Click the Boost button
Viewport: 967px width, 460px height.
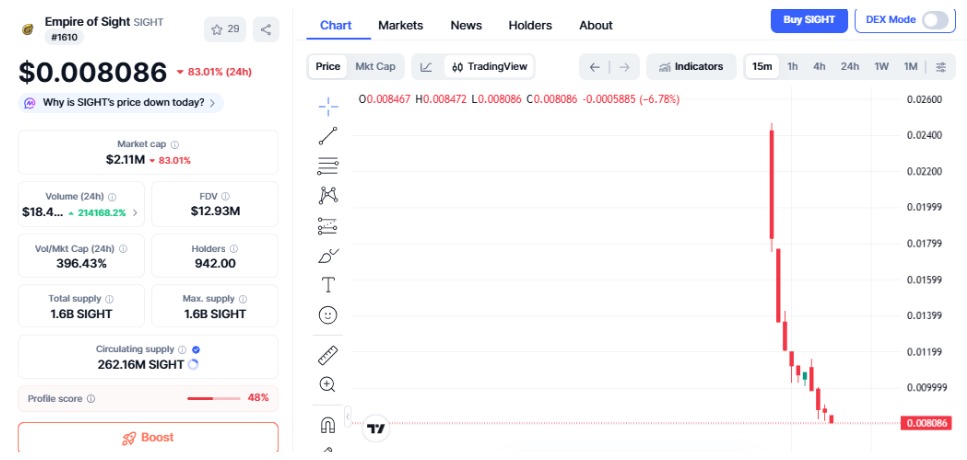[x=148, y=438]
